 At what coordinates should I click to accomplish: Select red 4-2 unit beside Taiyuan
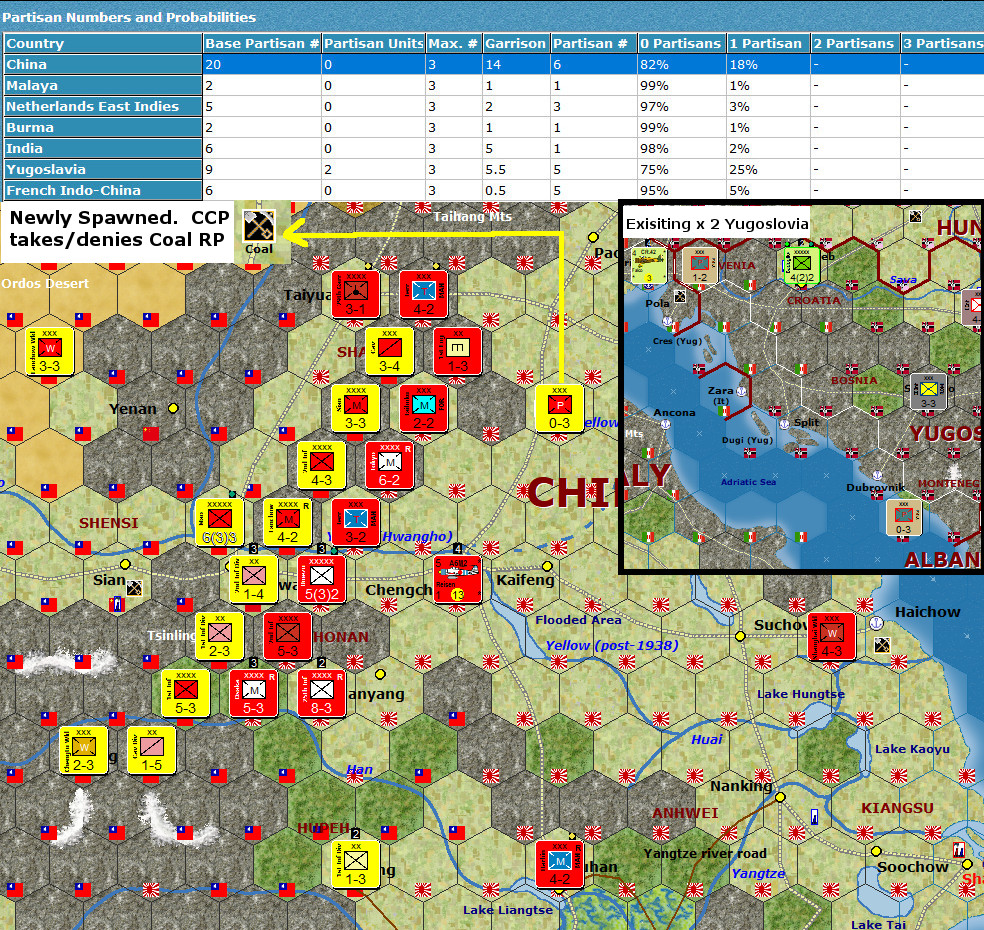click(424, 294)
